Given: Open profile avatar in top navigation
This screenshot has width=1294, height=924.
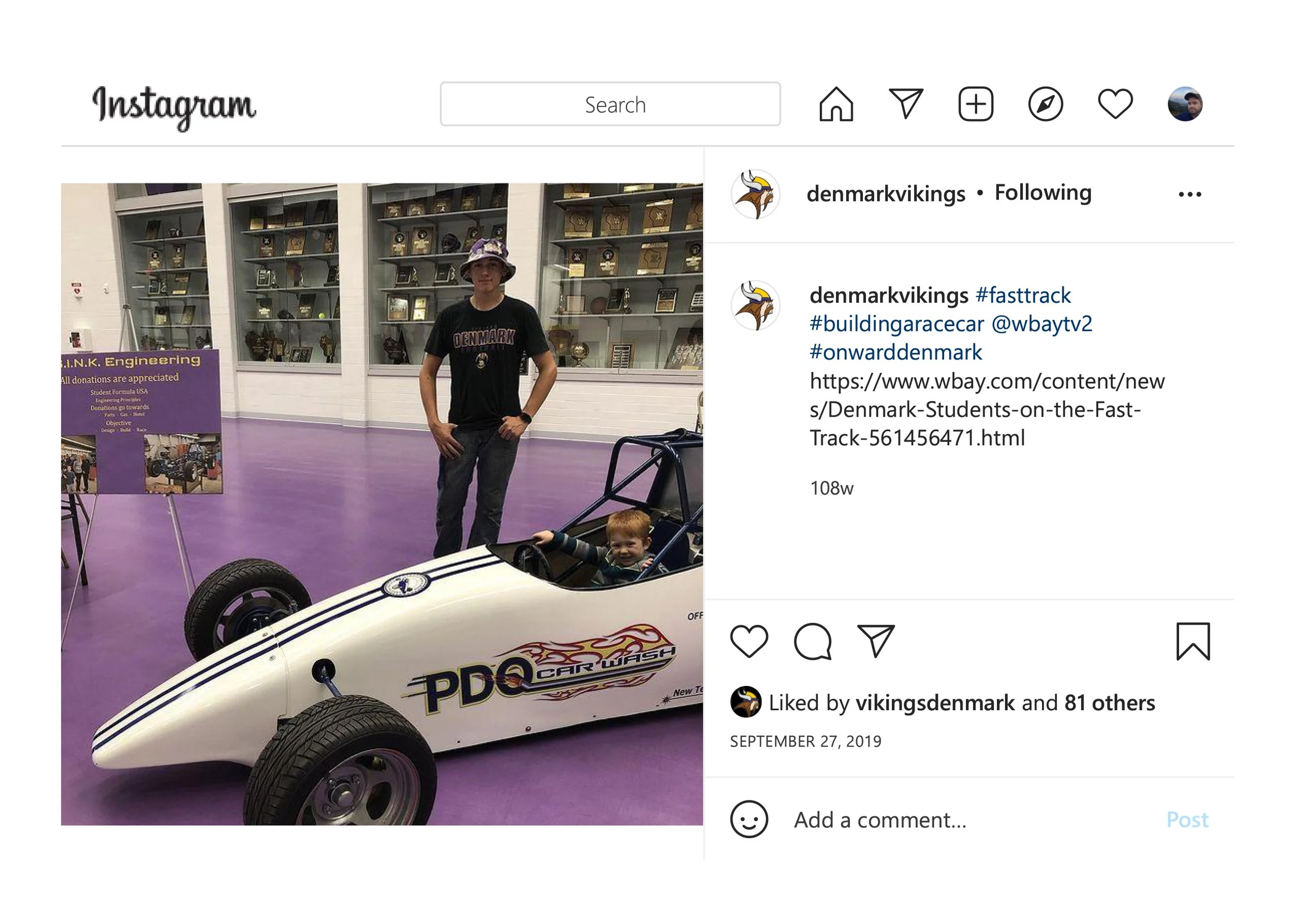Looking at the screenshot, I should [x=1185, y=104].
